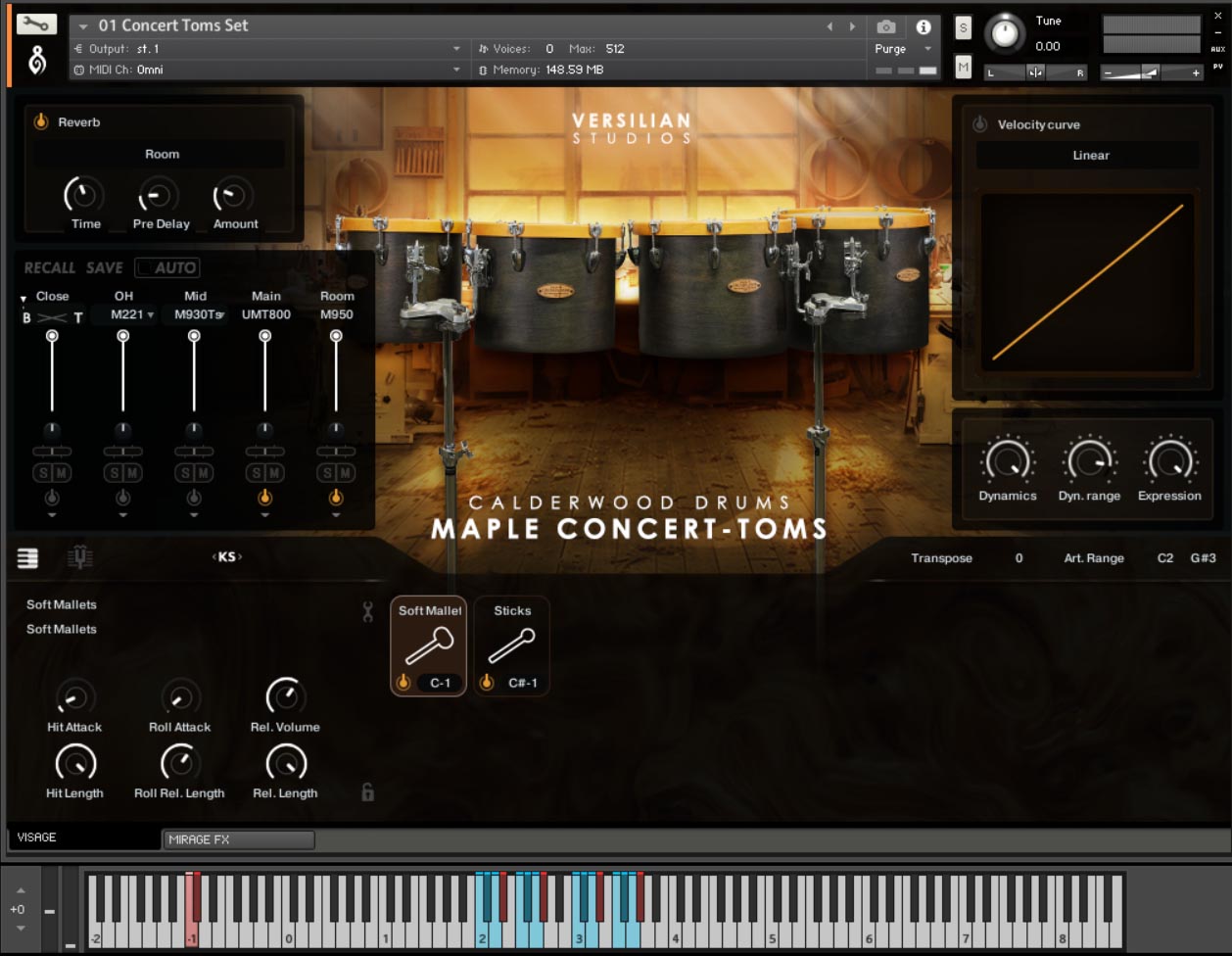The width and height of the screenshot is (1232, 956).
Task: Open the MIDI Ch Omni dropdown
Action: click(x=267, y=70)
